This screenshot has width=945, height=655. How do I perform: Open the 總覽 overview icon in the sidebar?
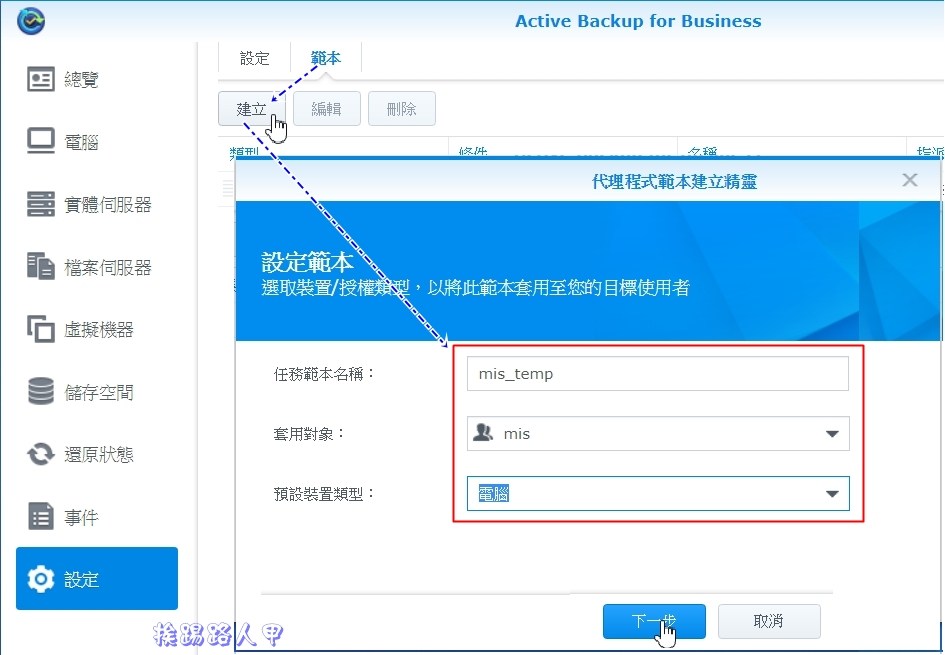pos(40,79)
